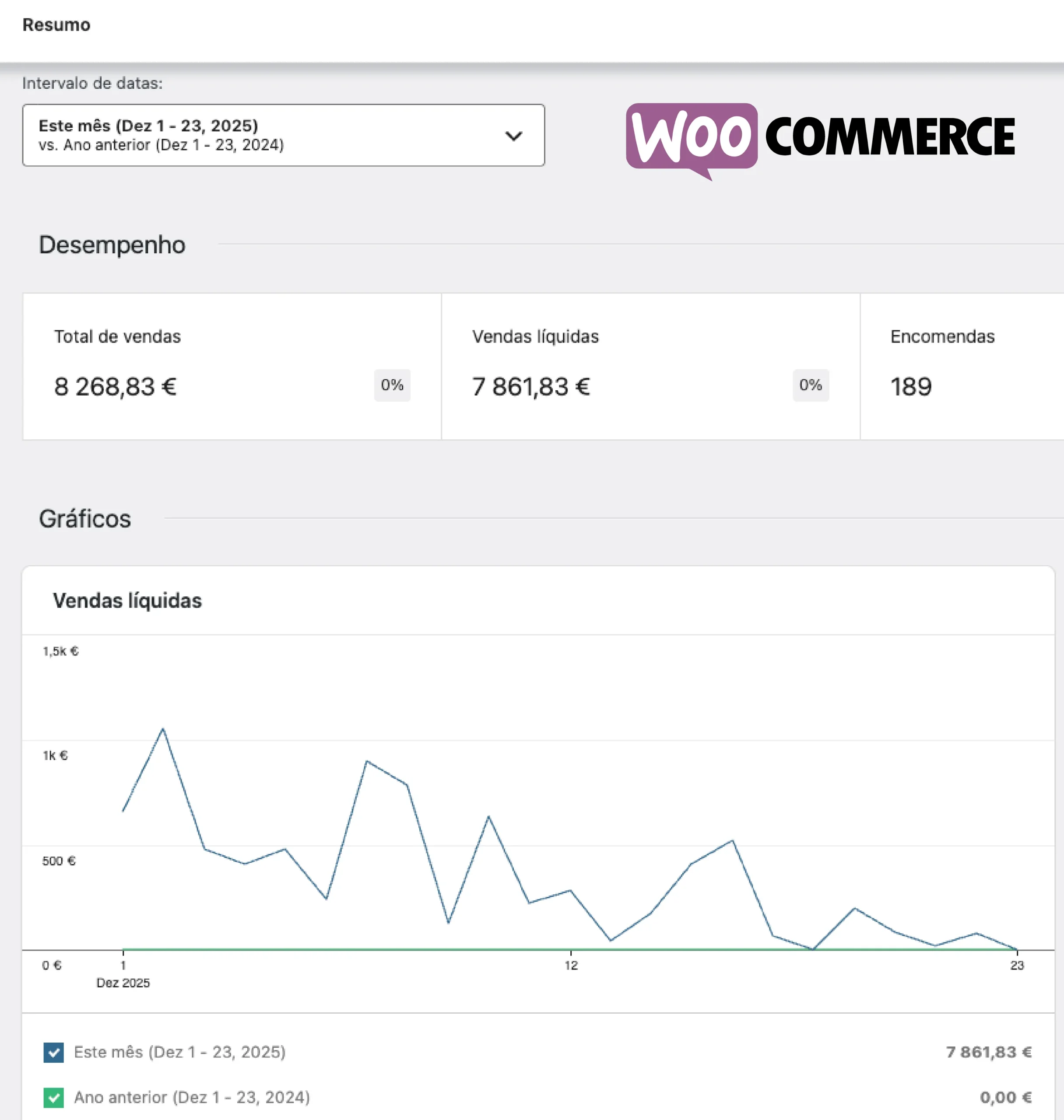Viewport: 1064px width, 1120px height.
Task: Click the Desempenho section heading
Action: [112, 245]
